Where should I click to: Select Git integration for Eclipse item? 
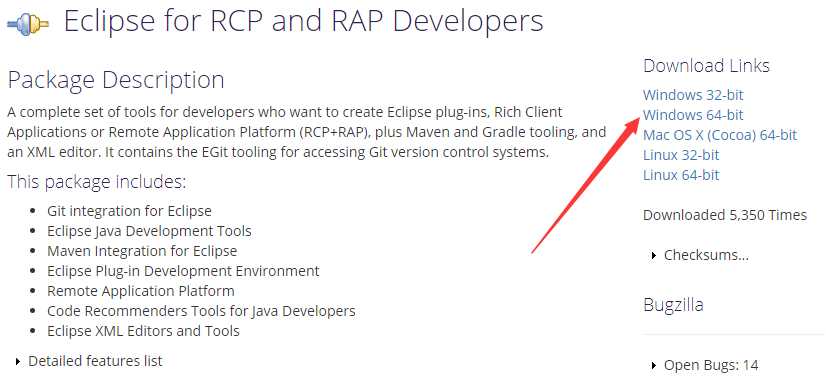tap(129, 211)
